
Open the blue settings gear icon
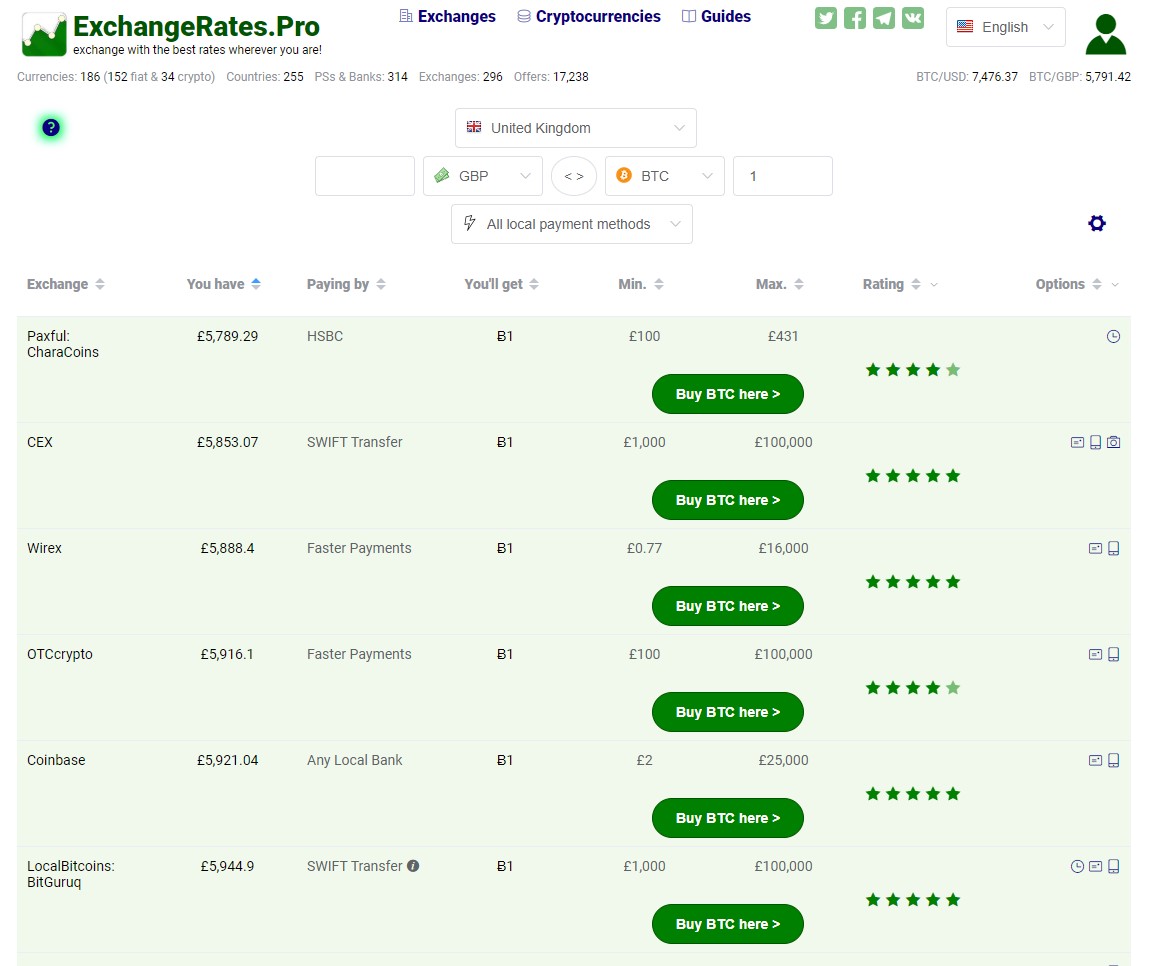pos(1097,224)
